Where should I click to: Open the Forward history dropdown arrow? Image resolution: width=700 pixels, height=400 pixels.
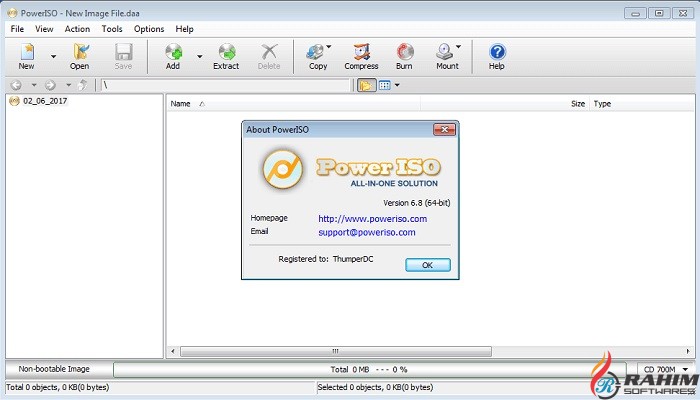(x=68, y=85)
